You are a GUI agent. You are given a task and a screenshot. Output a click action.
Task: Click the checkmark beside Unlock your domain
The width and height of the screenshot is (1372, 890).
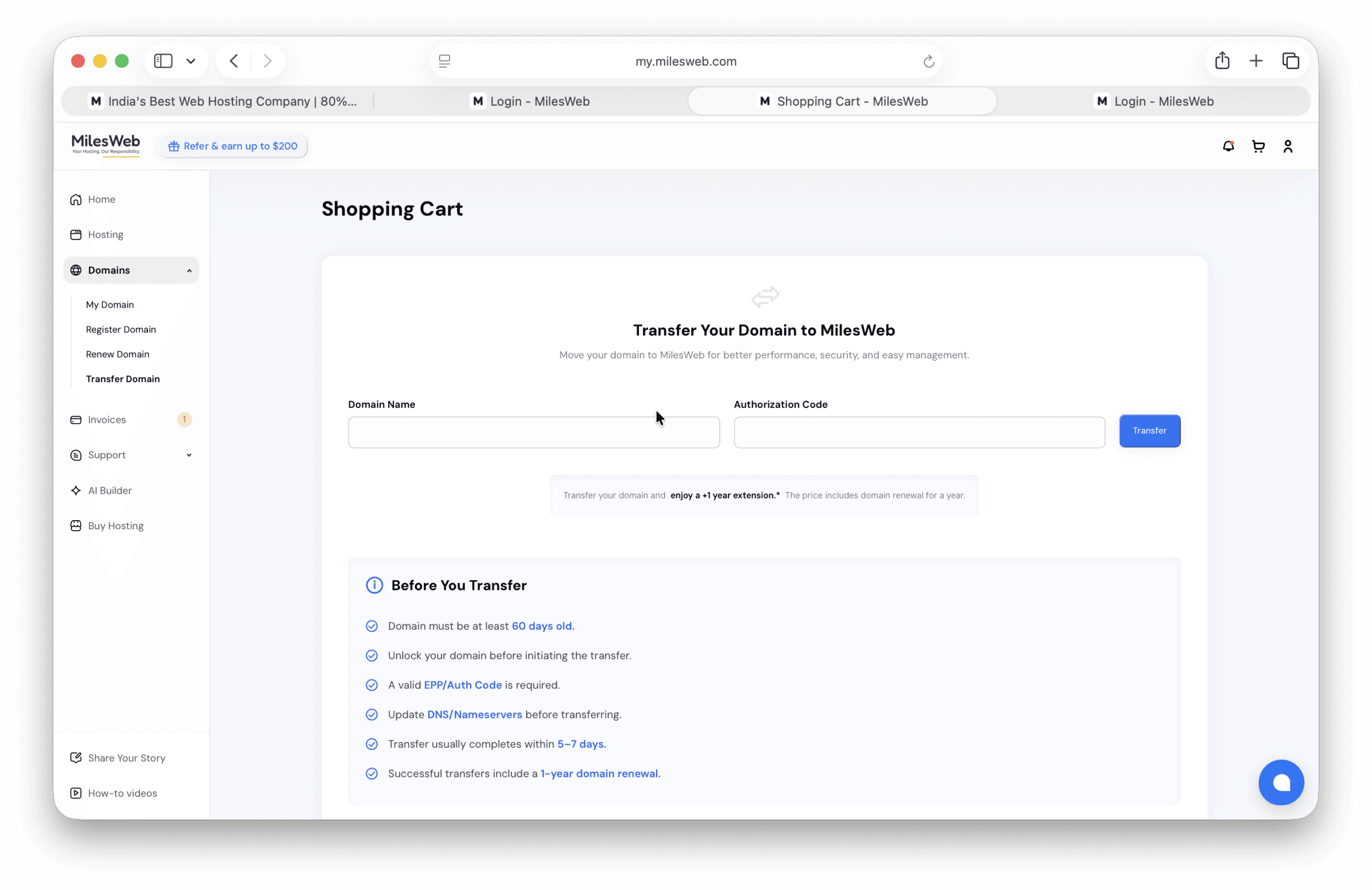pyautogui.click(x=372, y=656)
